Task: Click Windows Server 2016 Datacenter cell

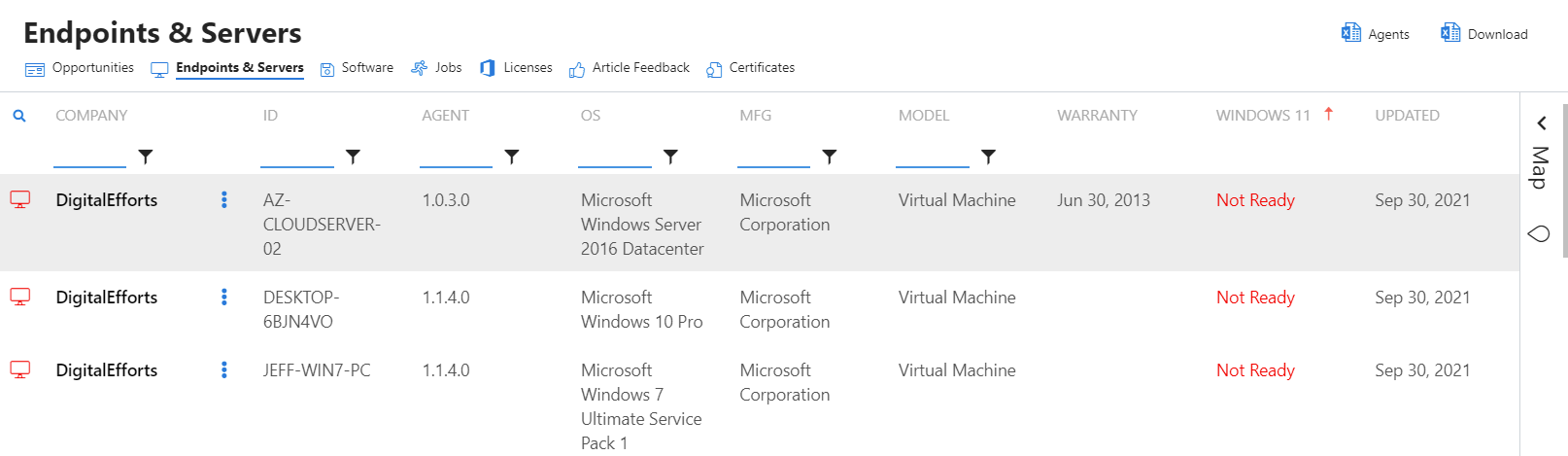Action: tap(642, 225)
